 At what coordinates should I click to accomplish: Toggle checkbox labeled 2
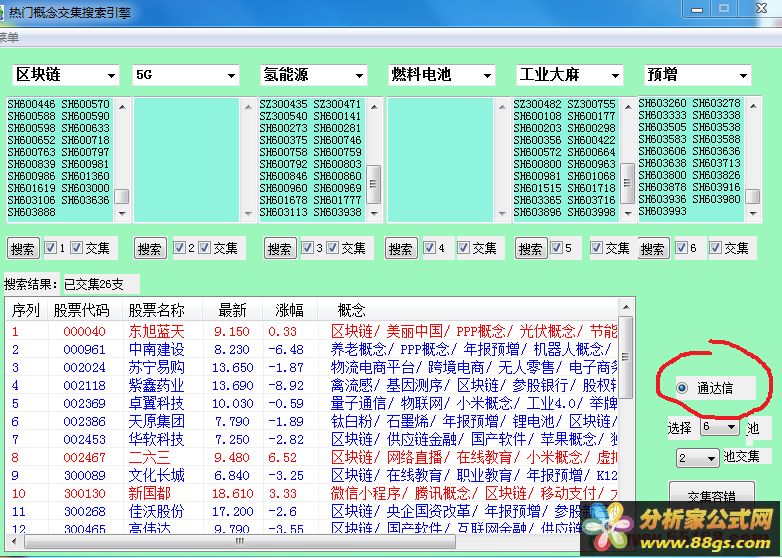(x=180, y=247)
